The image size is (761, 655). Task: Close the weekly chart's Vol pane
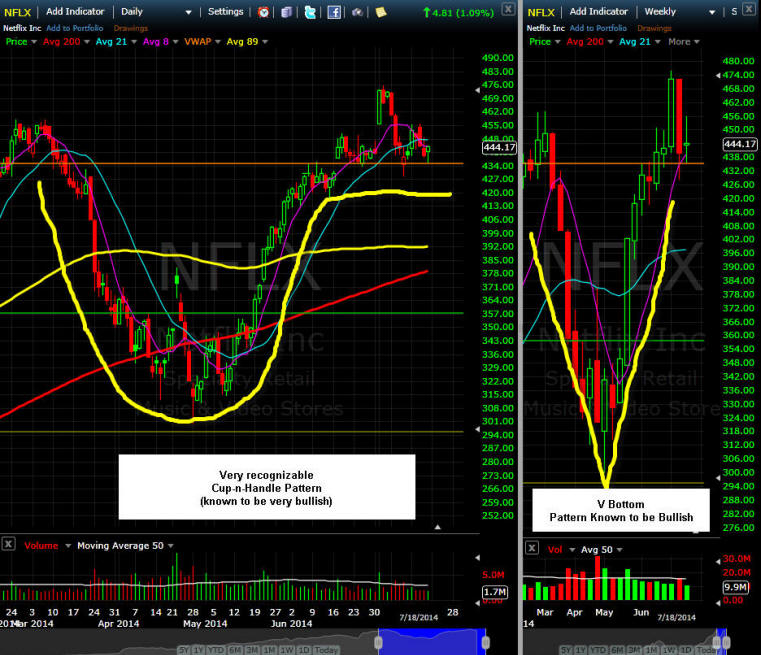530,549
